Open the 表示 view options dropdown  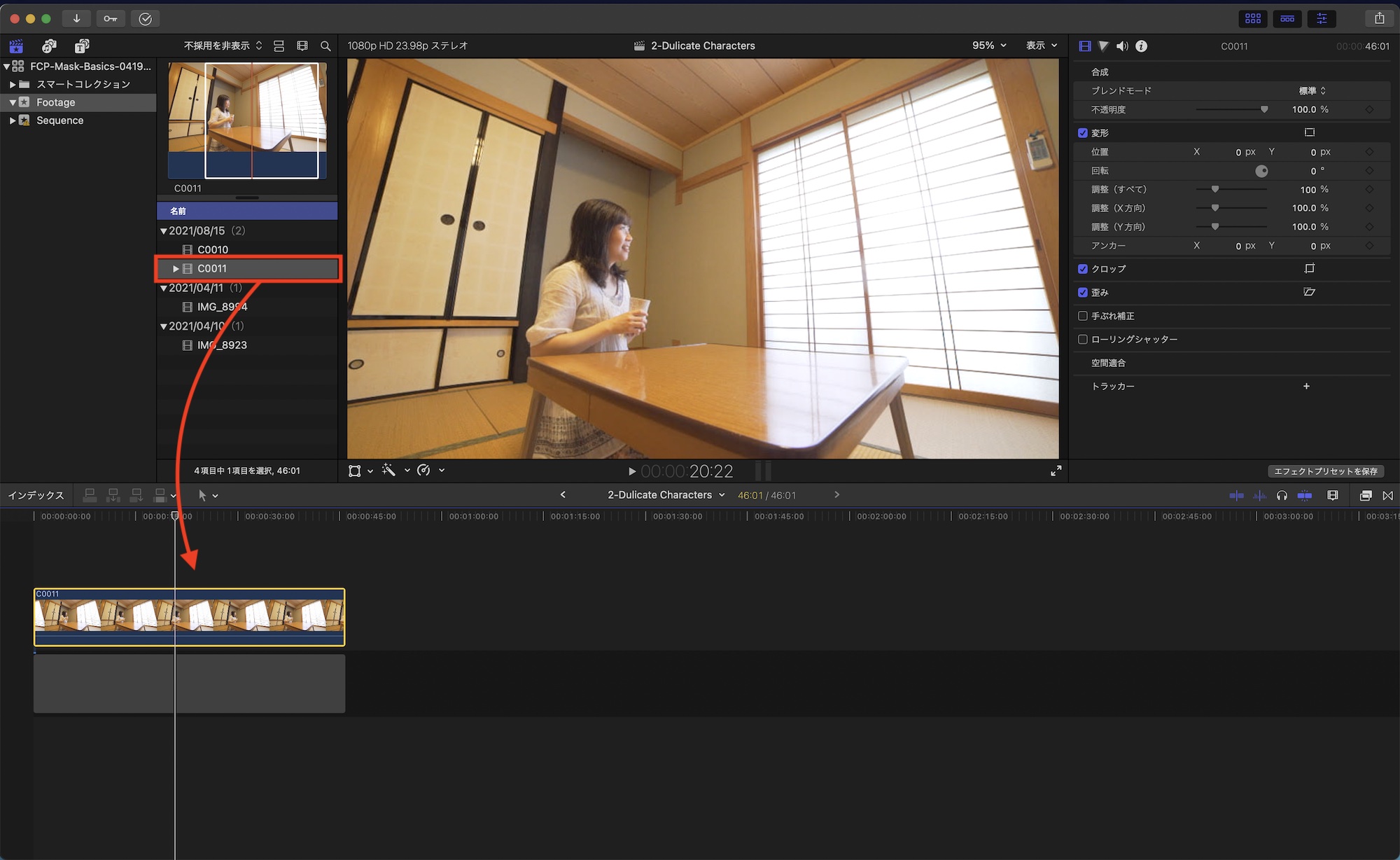tap(1042, 46)
